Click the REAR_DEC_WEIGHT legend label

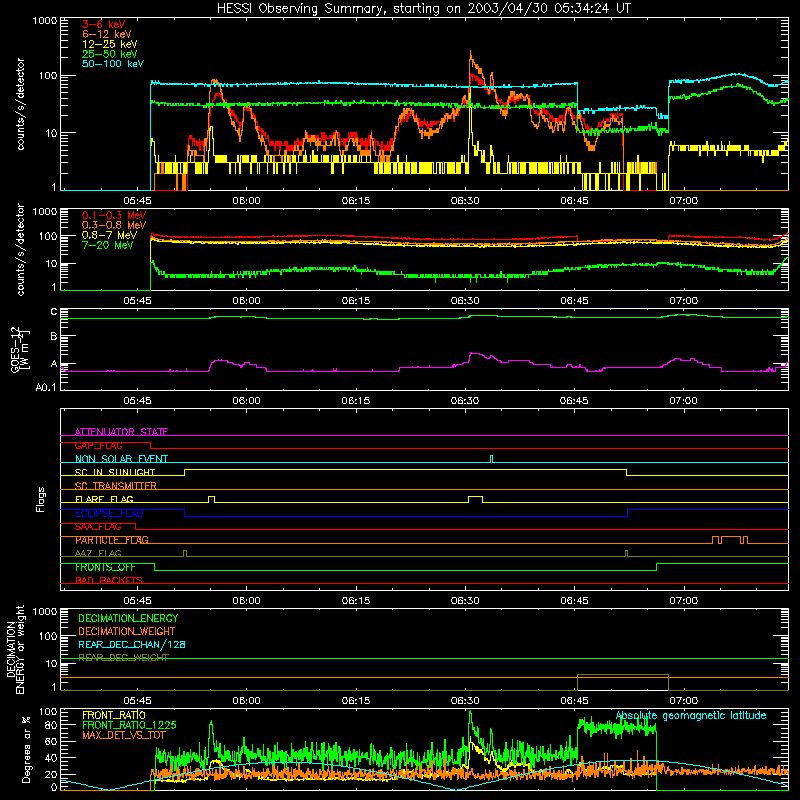point(123,658)
